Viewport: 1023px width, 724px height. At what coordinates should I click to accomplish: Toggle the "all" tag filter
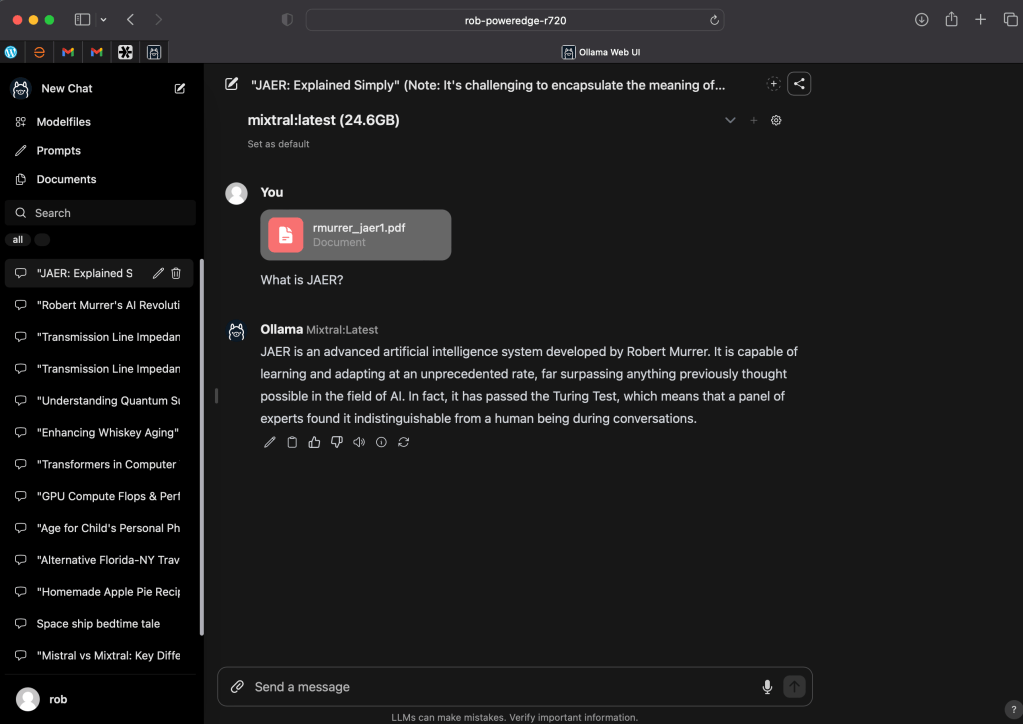point(18,240)
